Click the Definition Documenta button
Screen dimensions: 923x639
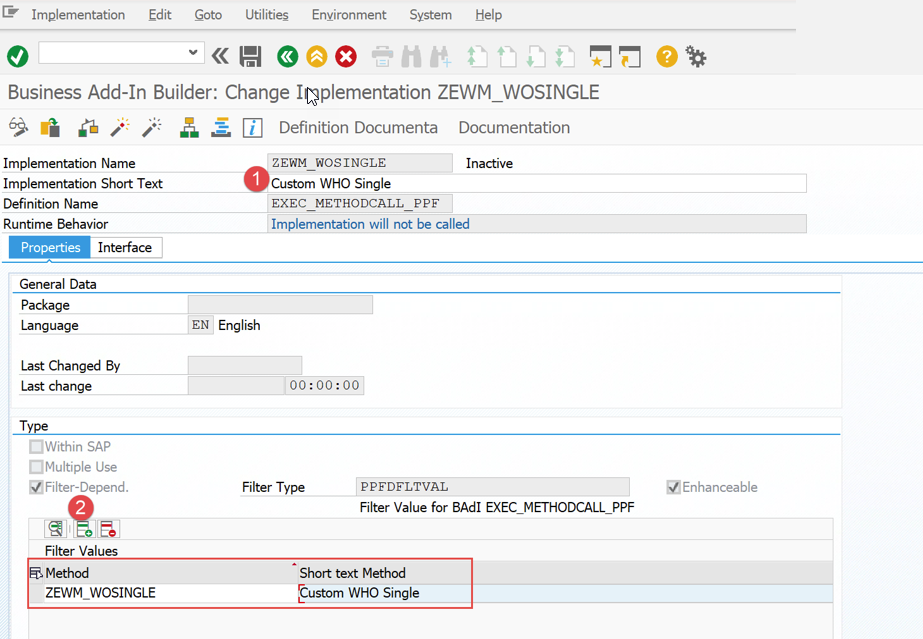(x=358, y=128)
